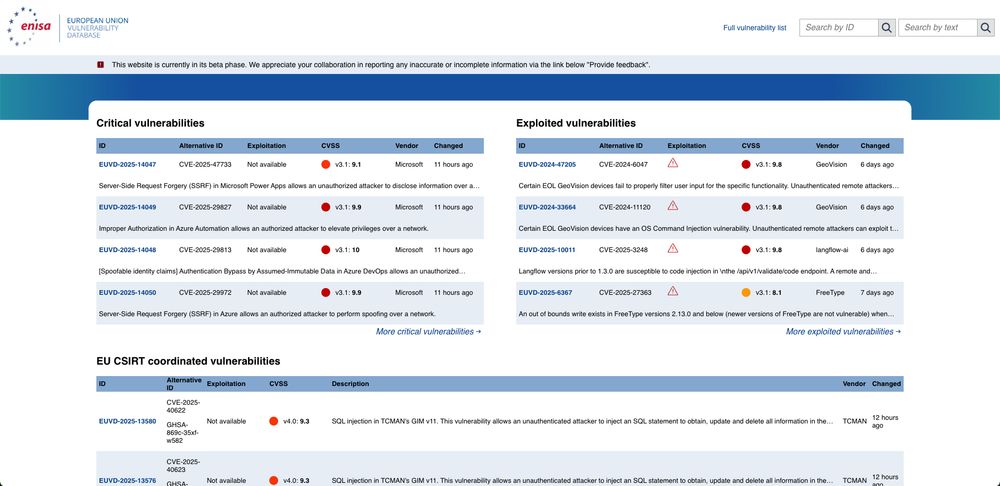Click the CVSS header in Exploited vulnerabilities table

(x=751, y=146)
